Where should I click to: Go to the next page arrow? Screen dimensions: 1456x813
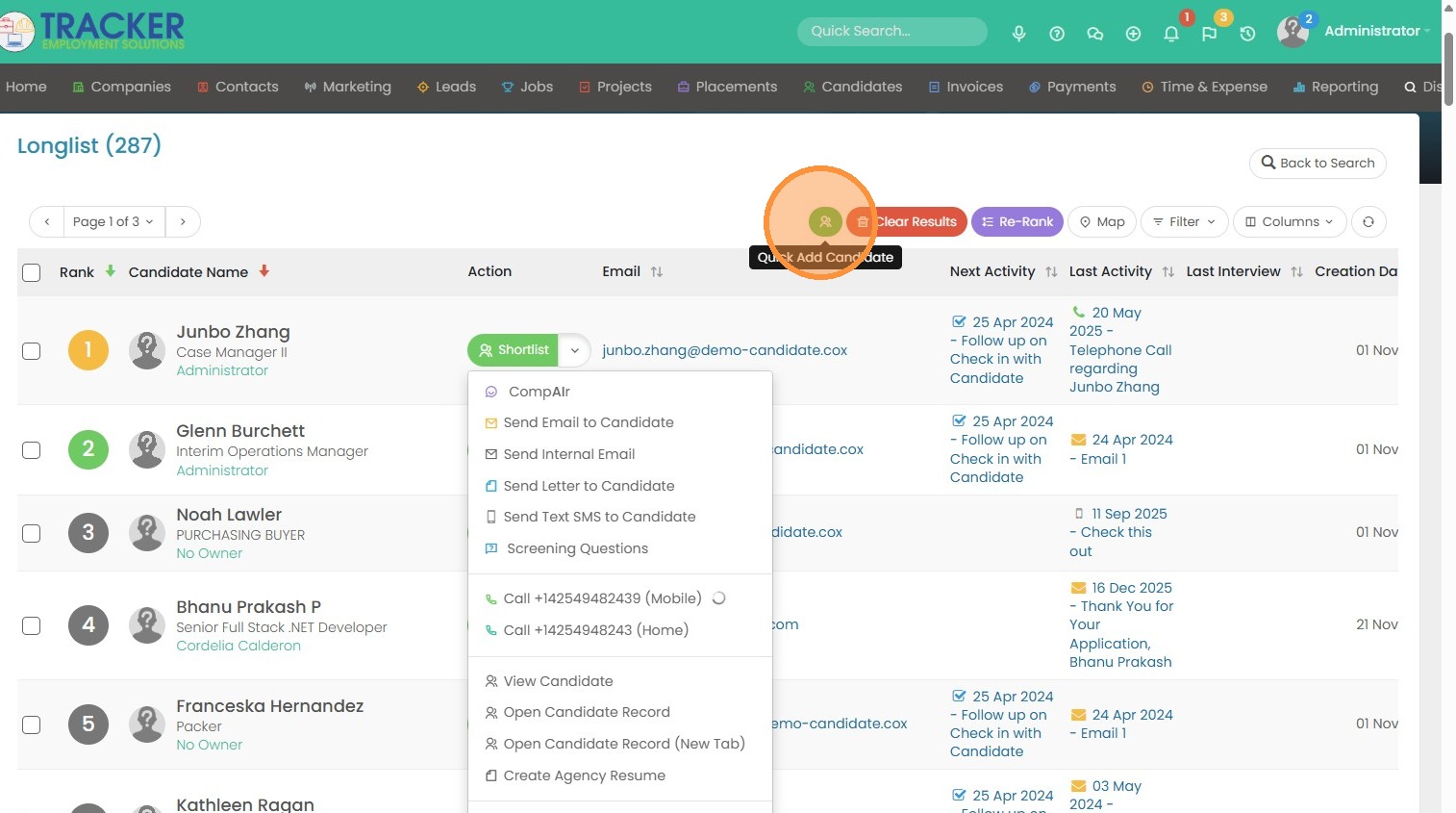pos(183,221)
